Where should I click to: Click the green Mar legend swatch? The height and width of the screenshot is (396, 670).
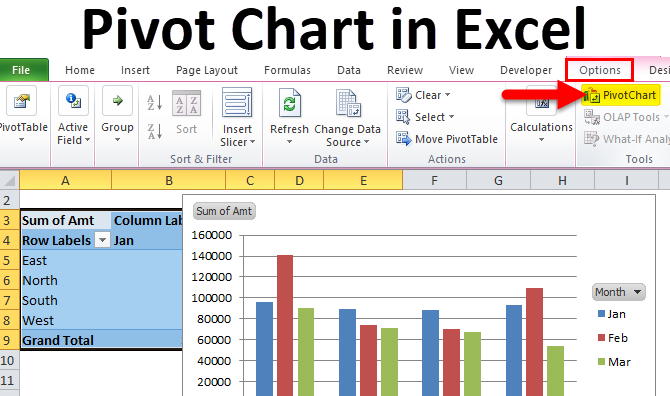pos(601,362)
